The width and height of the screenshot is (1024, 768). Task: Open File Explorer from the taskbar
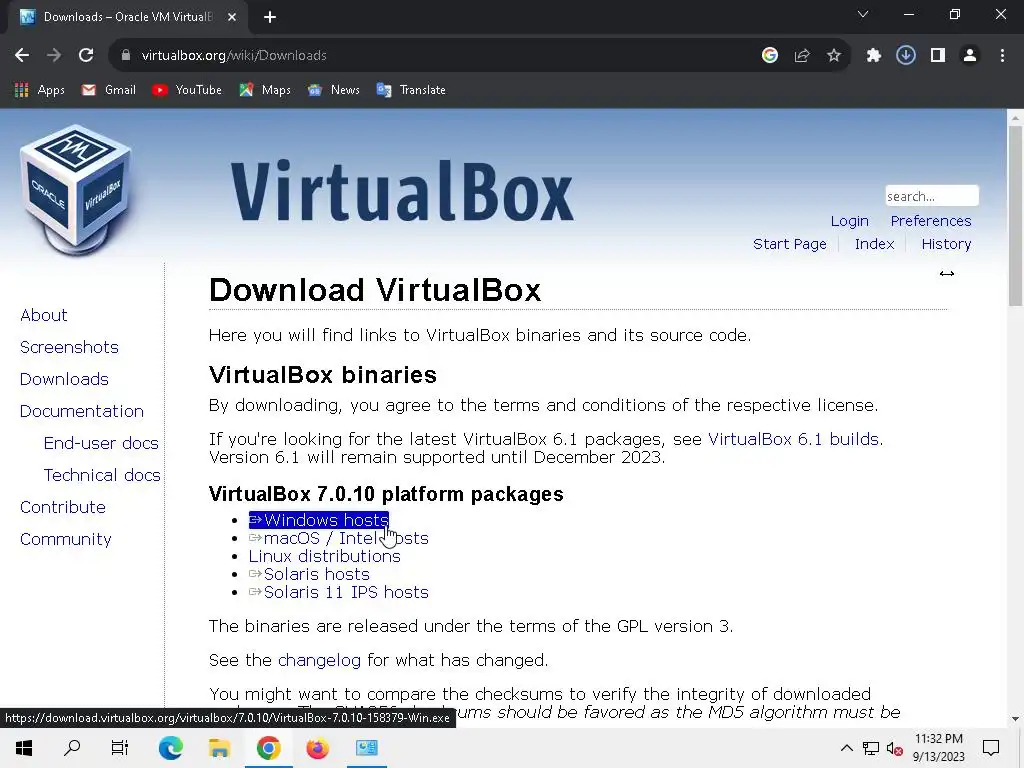[219, 748]
